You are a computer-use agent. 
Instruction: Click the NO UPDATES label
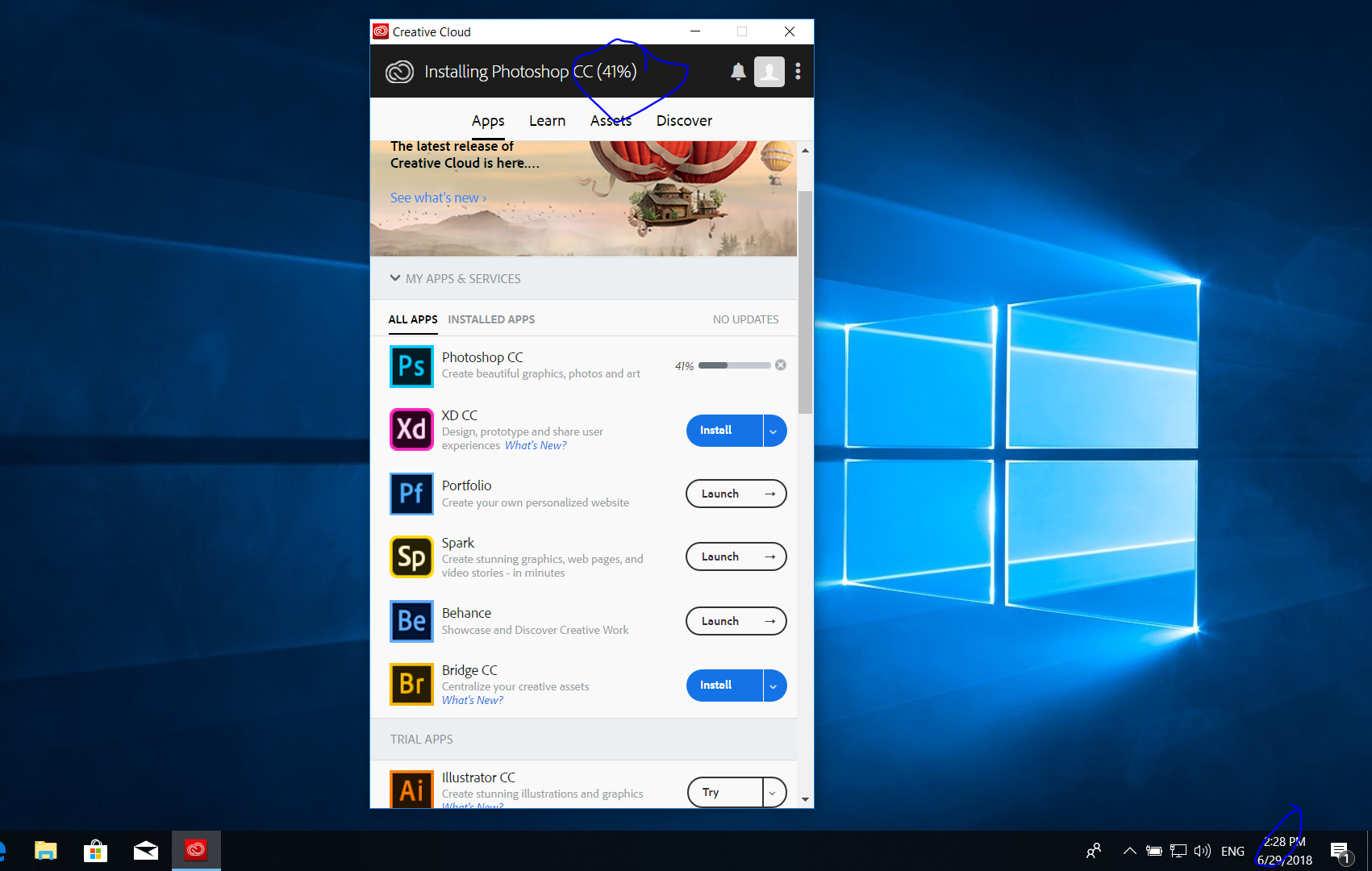[x=745, y=319]
